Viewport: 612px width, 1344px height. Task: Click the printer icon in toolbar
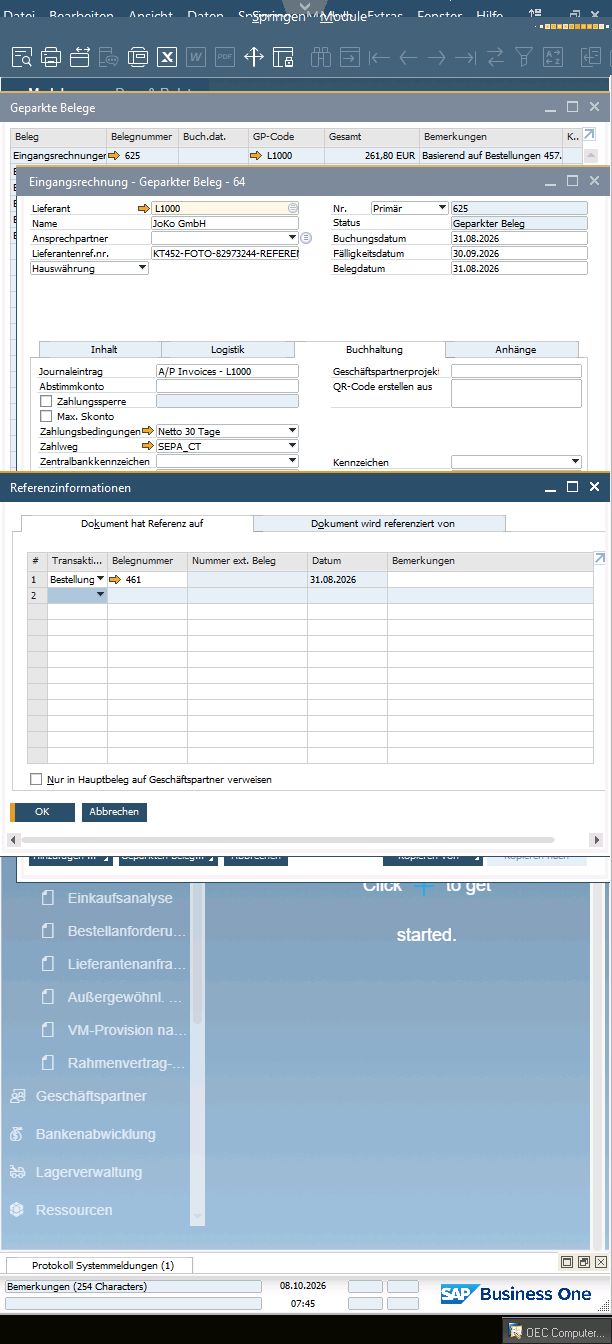pos(51,57)
